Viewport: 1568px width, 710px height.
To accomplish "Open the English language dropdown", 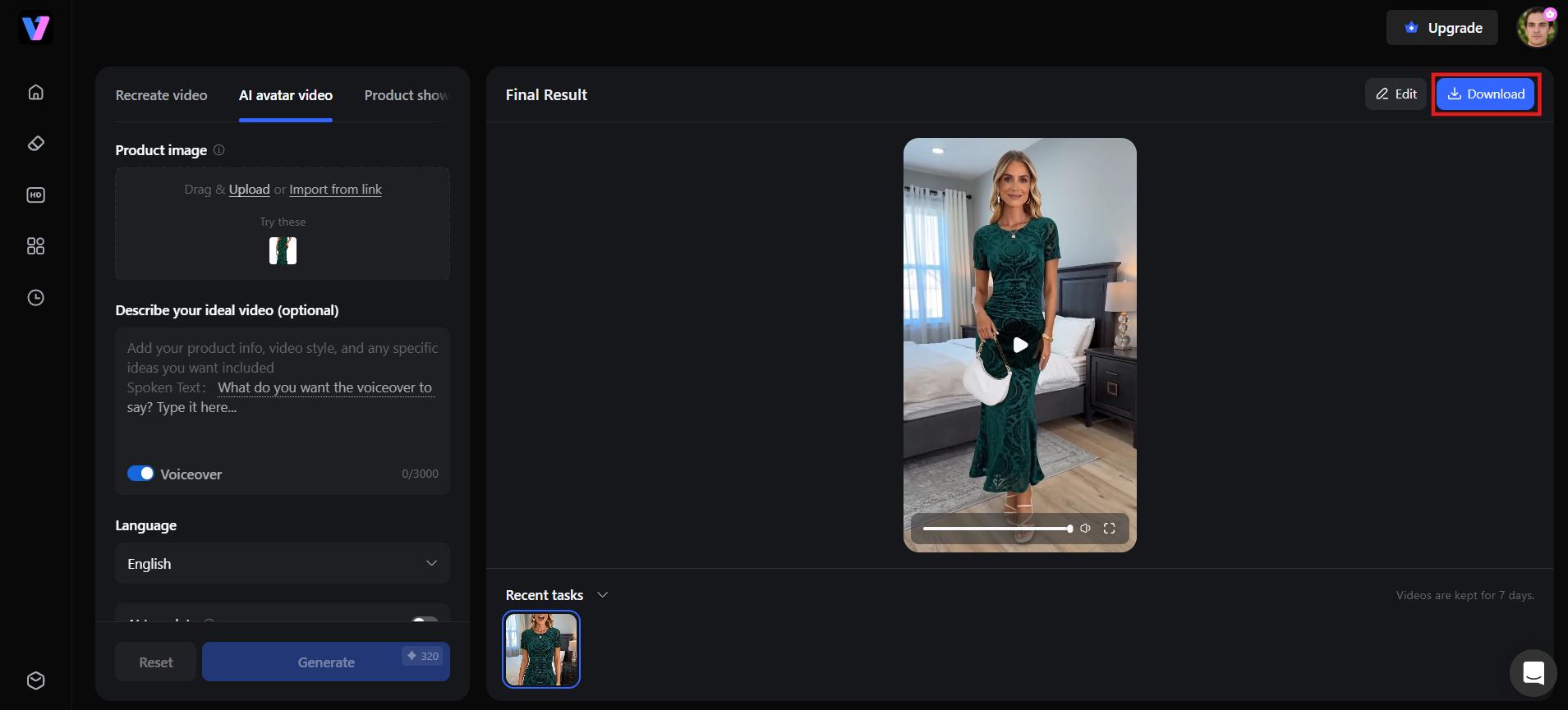I will click(283, 563).
